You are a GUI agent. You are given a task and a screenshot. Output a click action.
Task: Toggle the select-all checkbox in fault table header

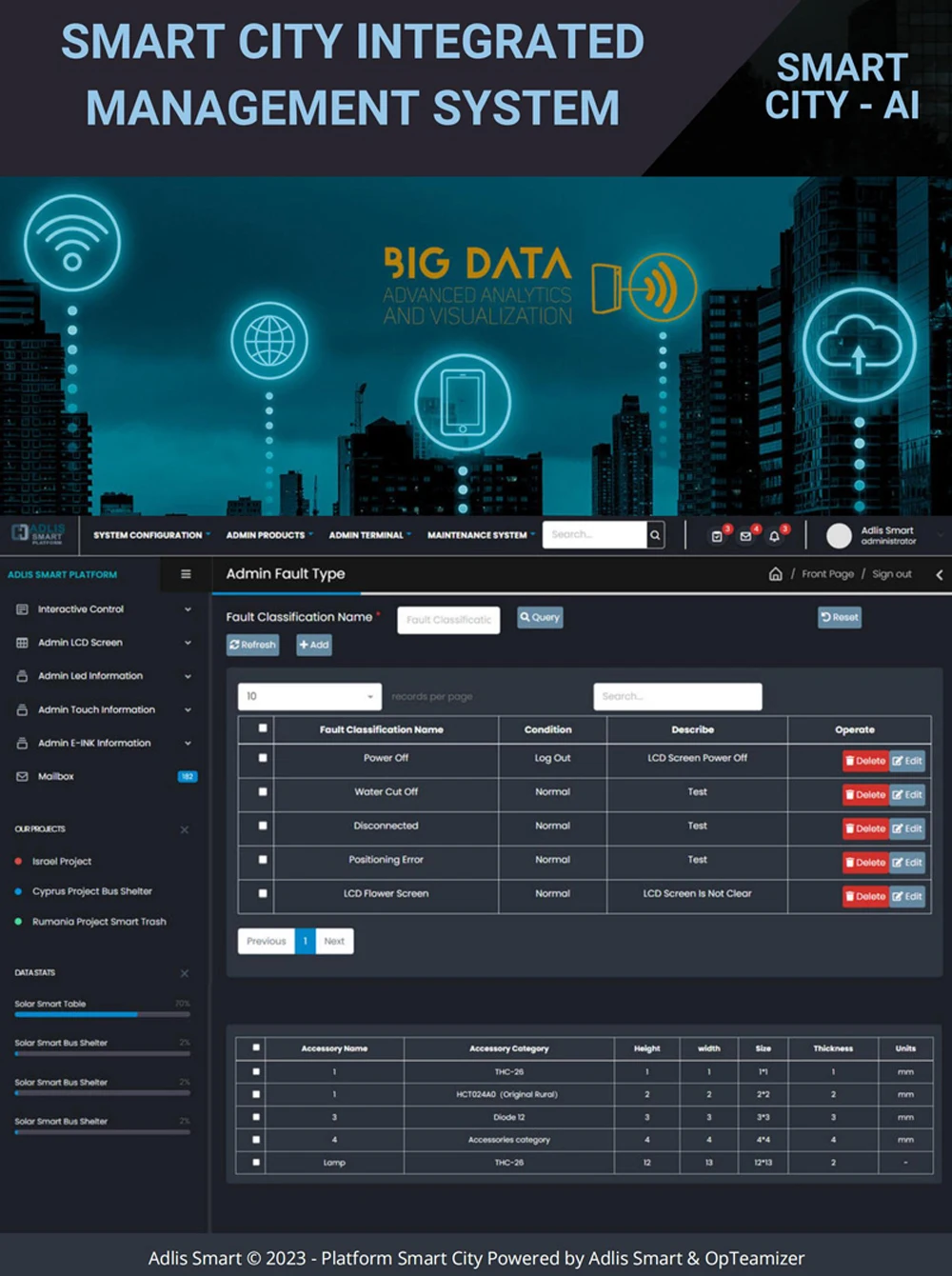[263, 728]
